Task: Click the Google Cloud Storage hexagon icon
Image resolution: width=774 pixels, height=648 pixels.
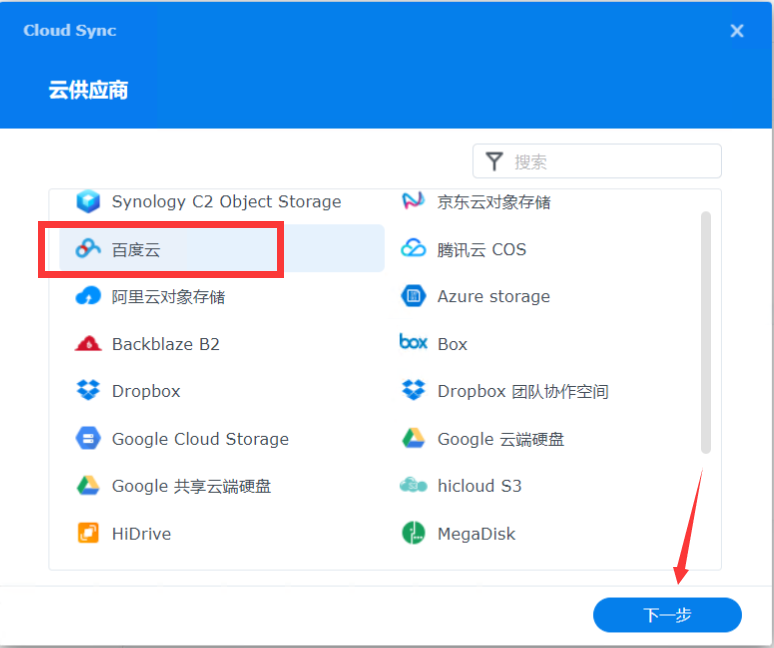Action: (x=88, y=438)
